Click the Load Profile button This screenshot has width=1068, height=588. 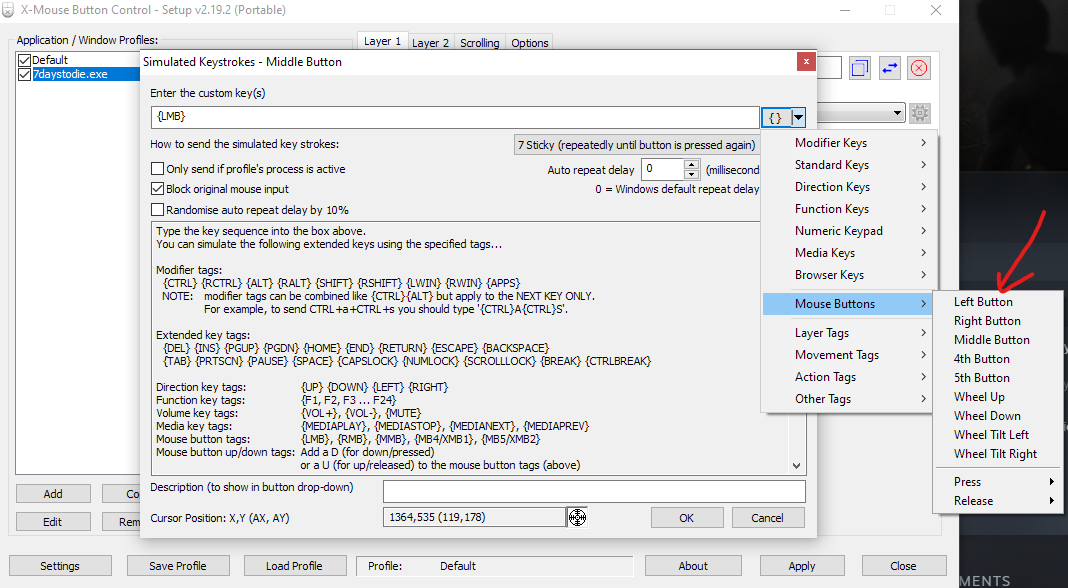[x=294, y=566]
